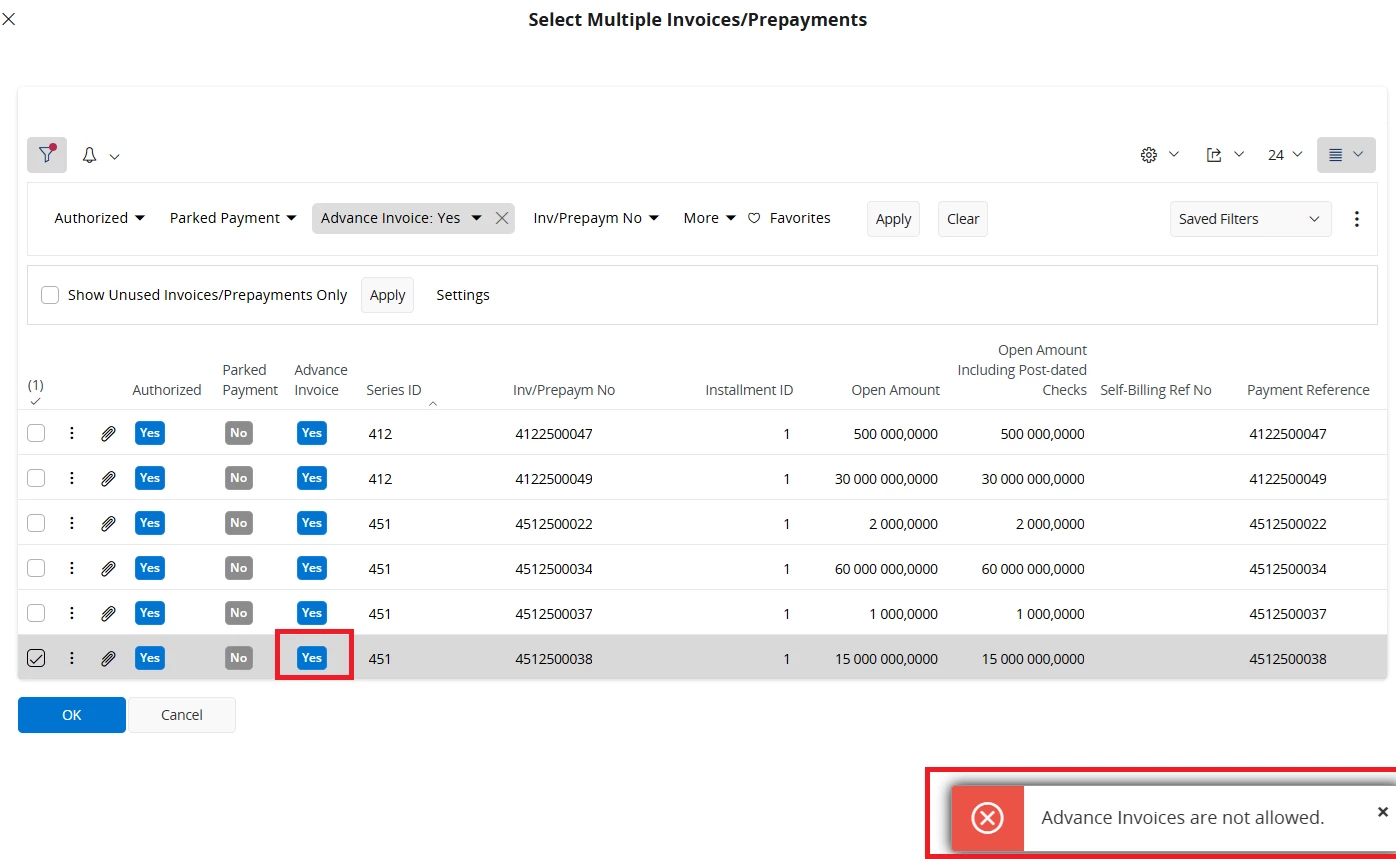Close the Select Multiple Invoices dialog
This screenshot has height=859, width=1396.
pos(9,19)
